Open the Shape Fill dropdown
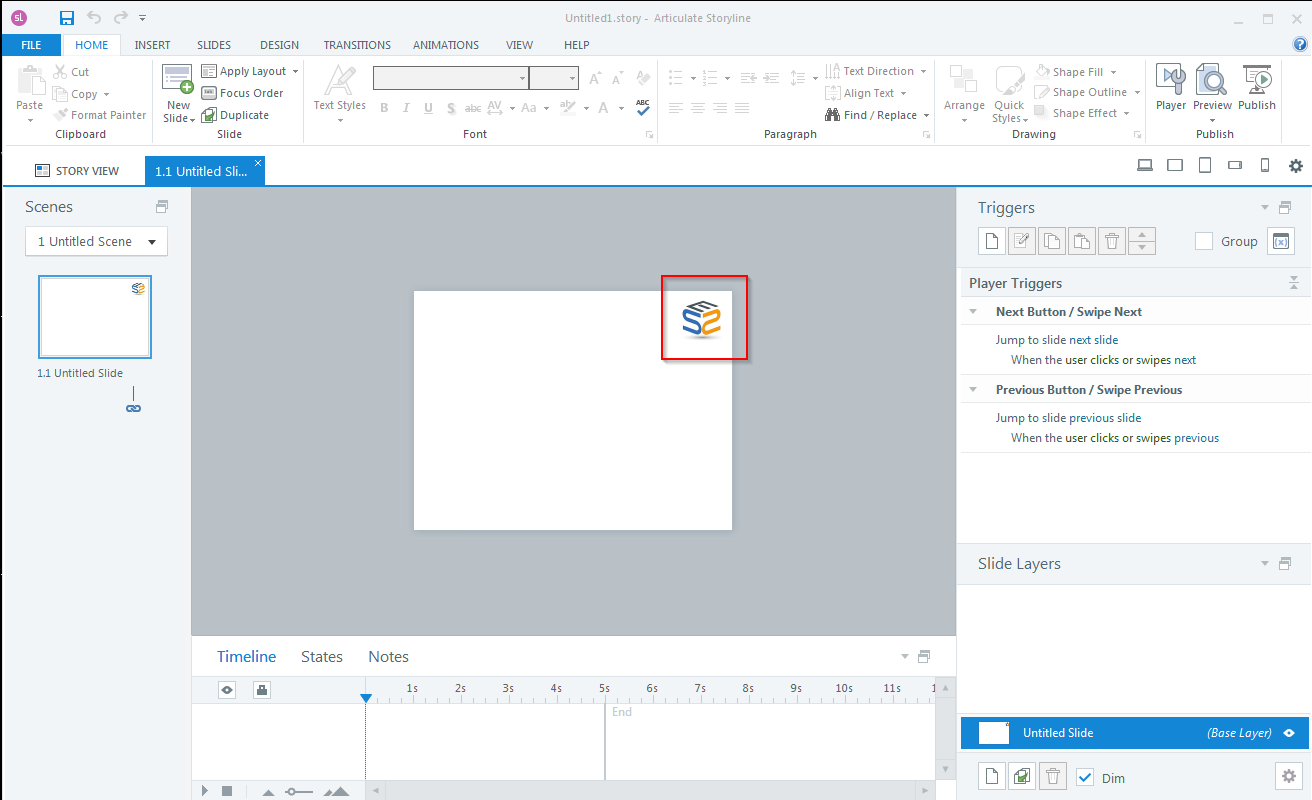Viewport: 1312px width, 800px height. tap(1113, 72)
